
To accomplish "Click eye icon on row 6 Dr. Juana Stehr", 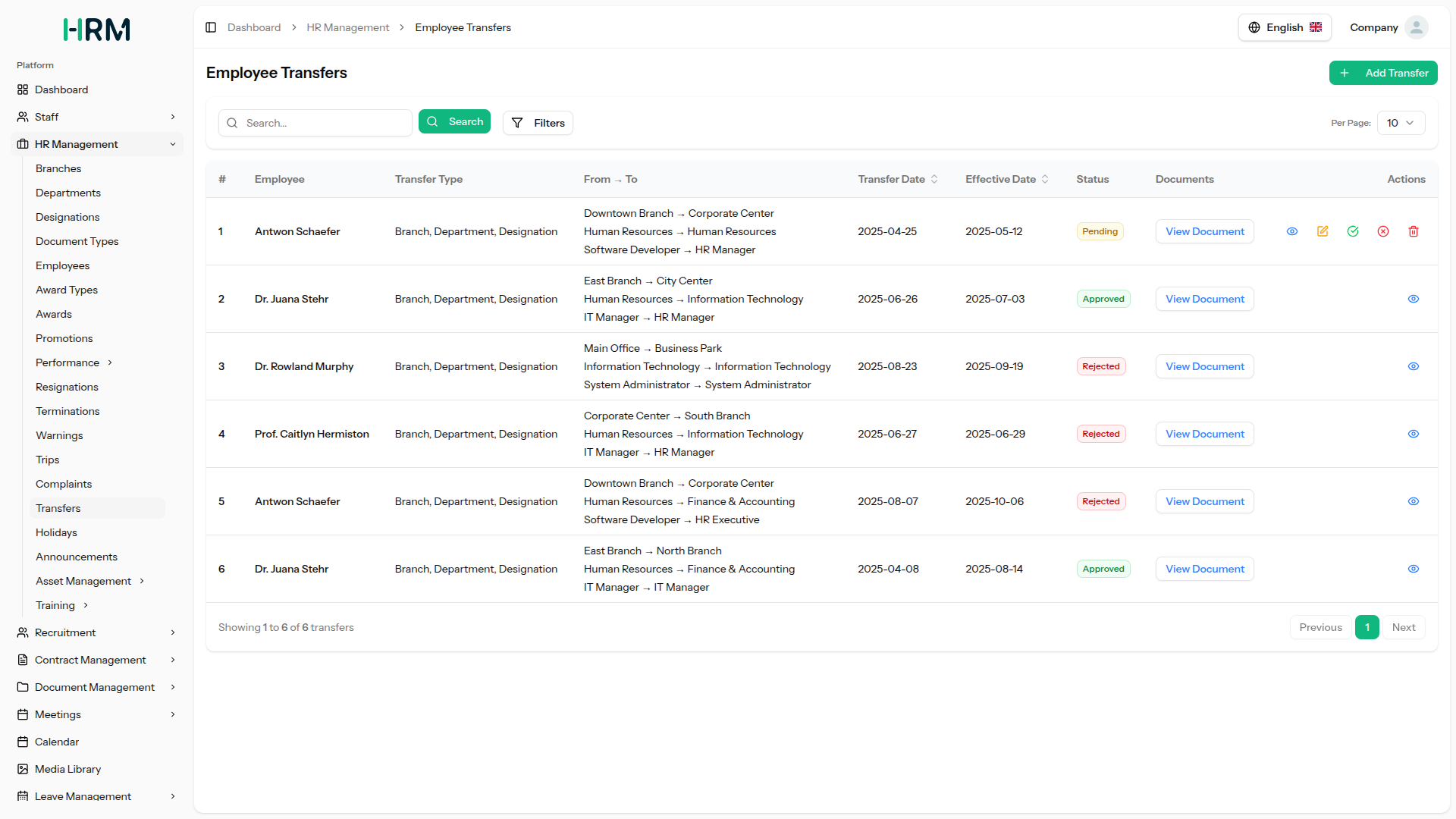I will pos(1414,569).
